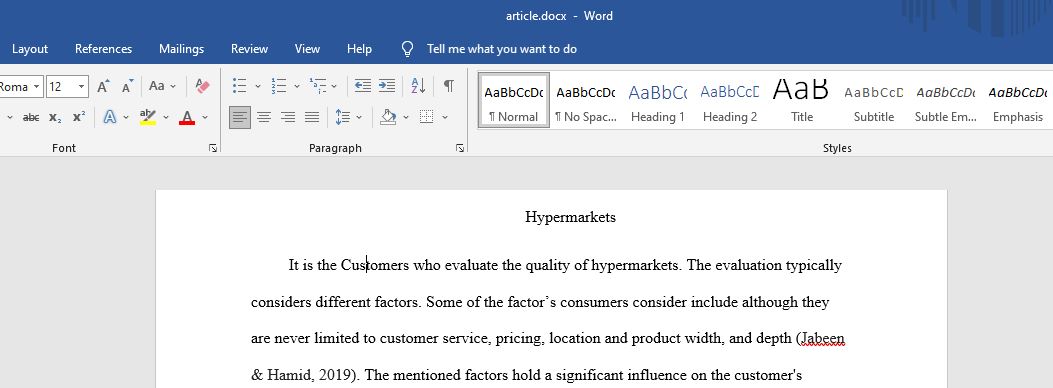Toggle the Bullets list button
The image size is (1053, 388).
[240, 86]
